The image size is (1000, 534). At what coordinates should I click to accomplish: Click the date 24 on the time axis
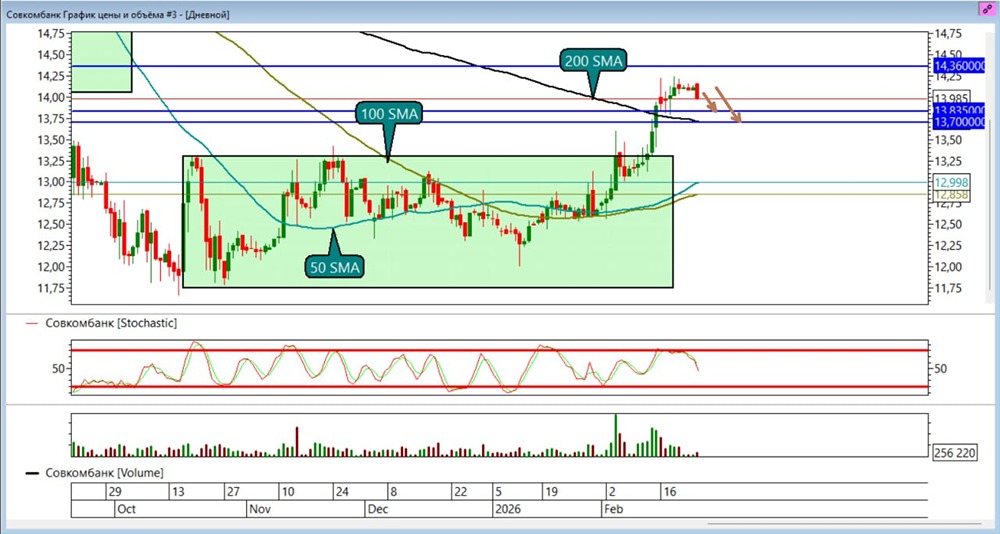coord(341,493)
